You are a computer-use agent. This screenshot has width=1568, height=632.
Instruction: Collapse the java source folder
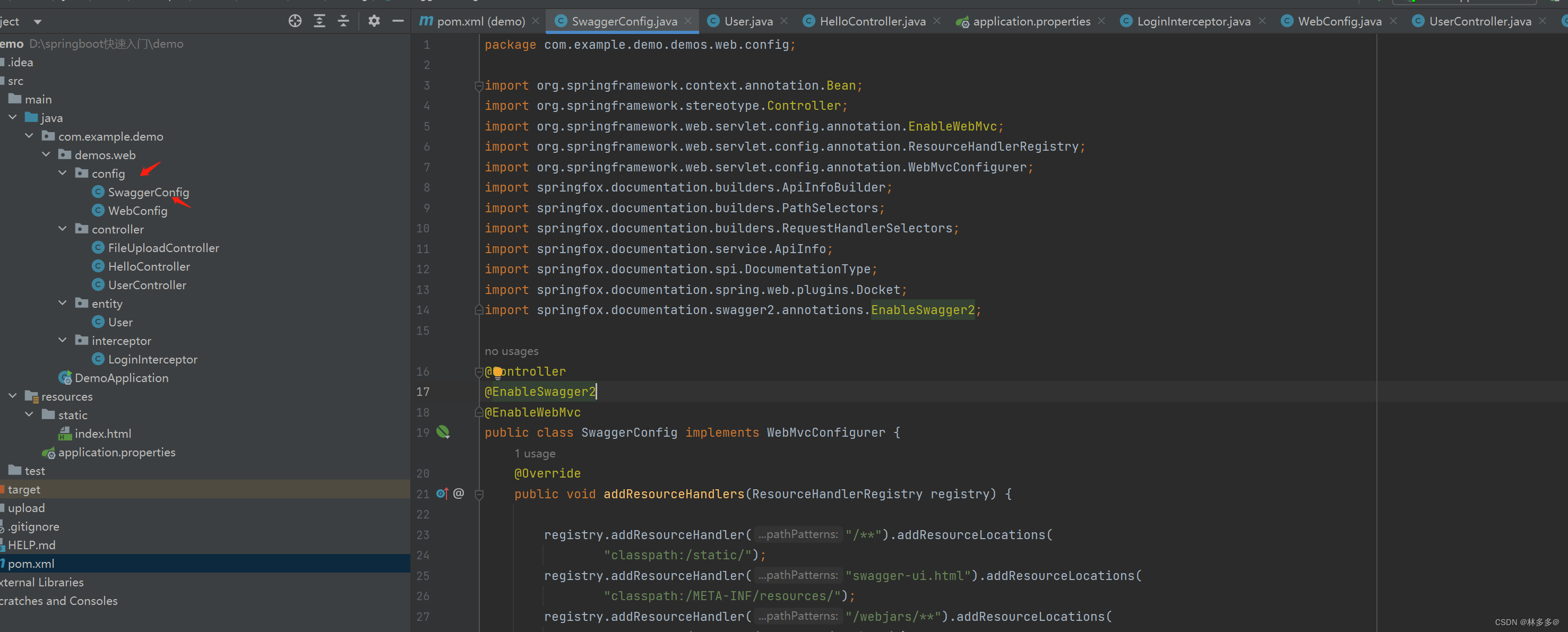click(x=13, y=117)
